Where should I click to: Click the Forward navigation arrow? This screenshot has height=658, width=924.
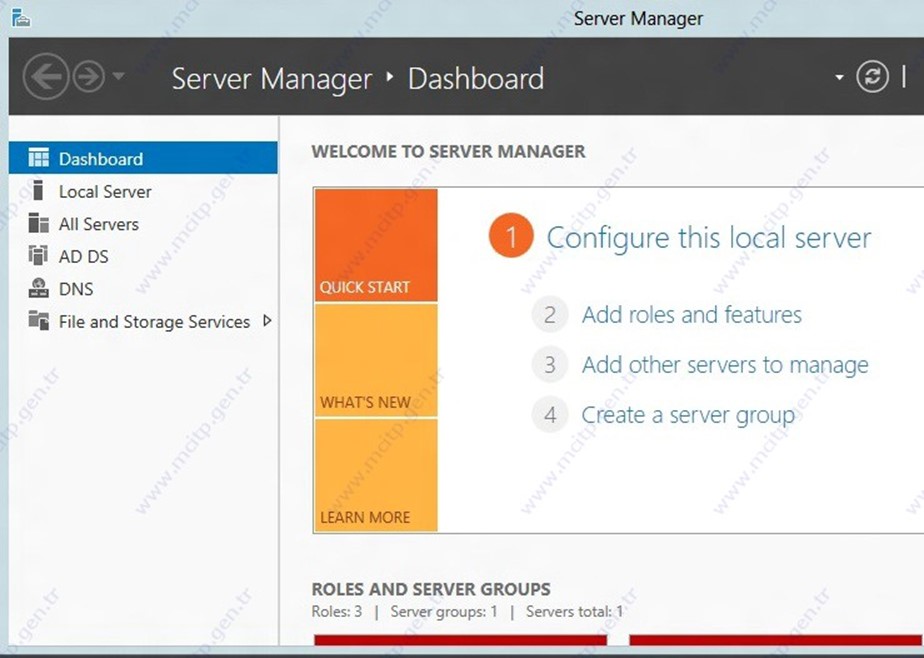tap(88, 77)
